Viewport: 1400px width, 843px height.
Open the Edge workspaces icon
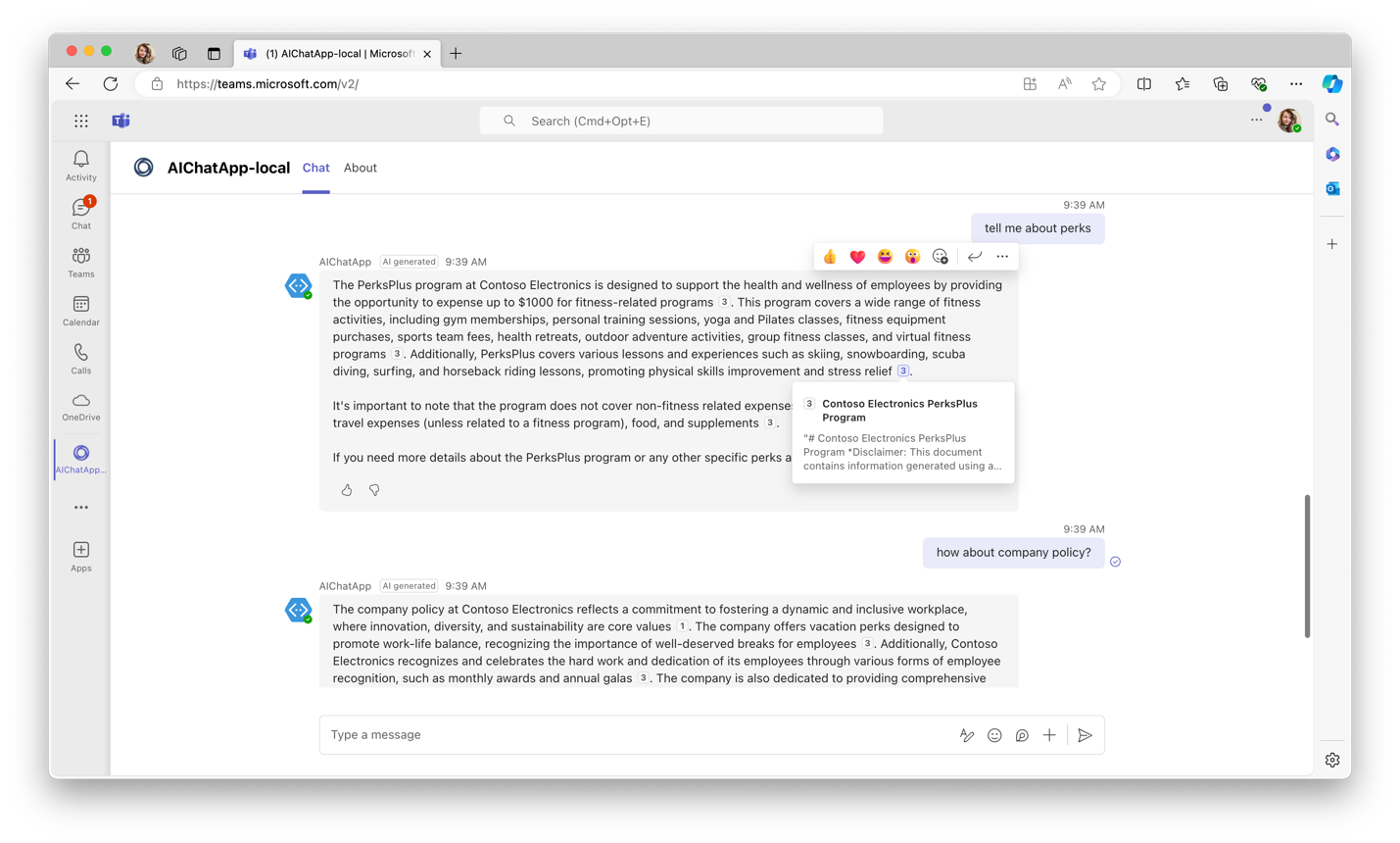(x=179, y=54)
